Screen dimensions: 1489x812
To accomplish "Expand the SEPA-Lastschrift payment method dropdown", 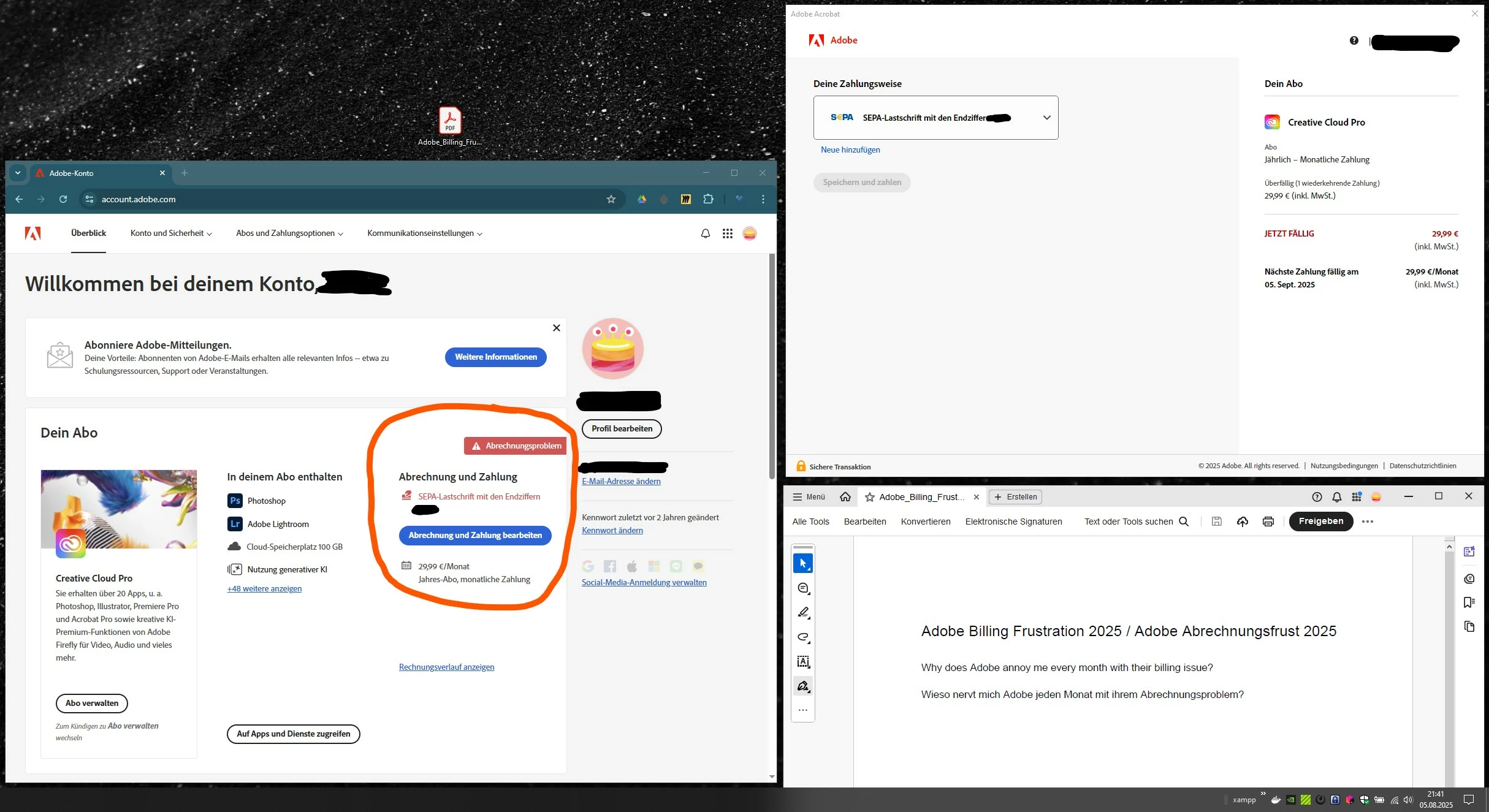I will 1046,118.
